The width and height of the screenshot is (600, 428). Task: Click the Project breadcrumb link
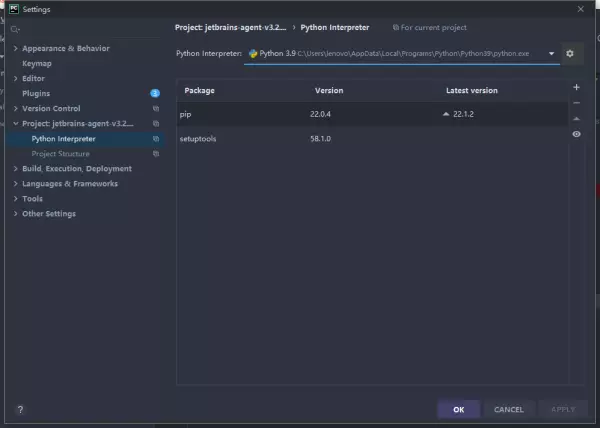230,28
